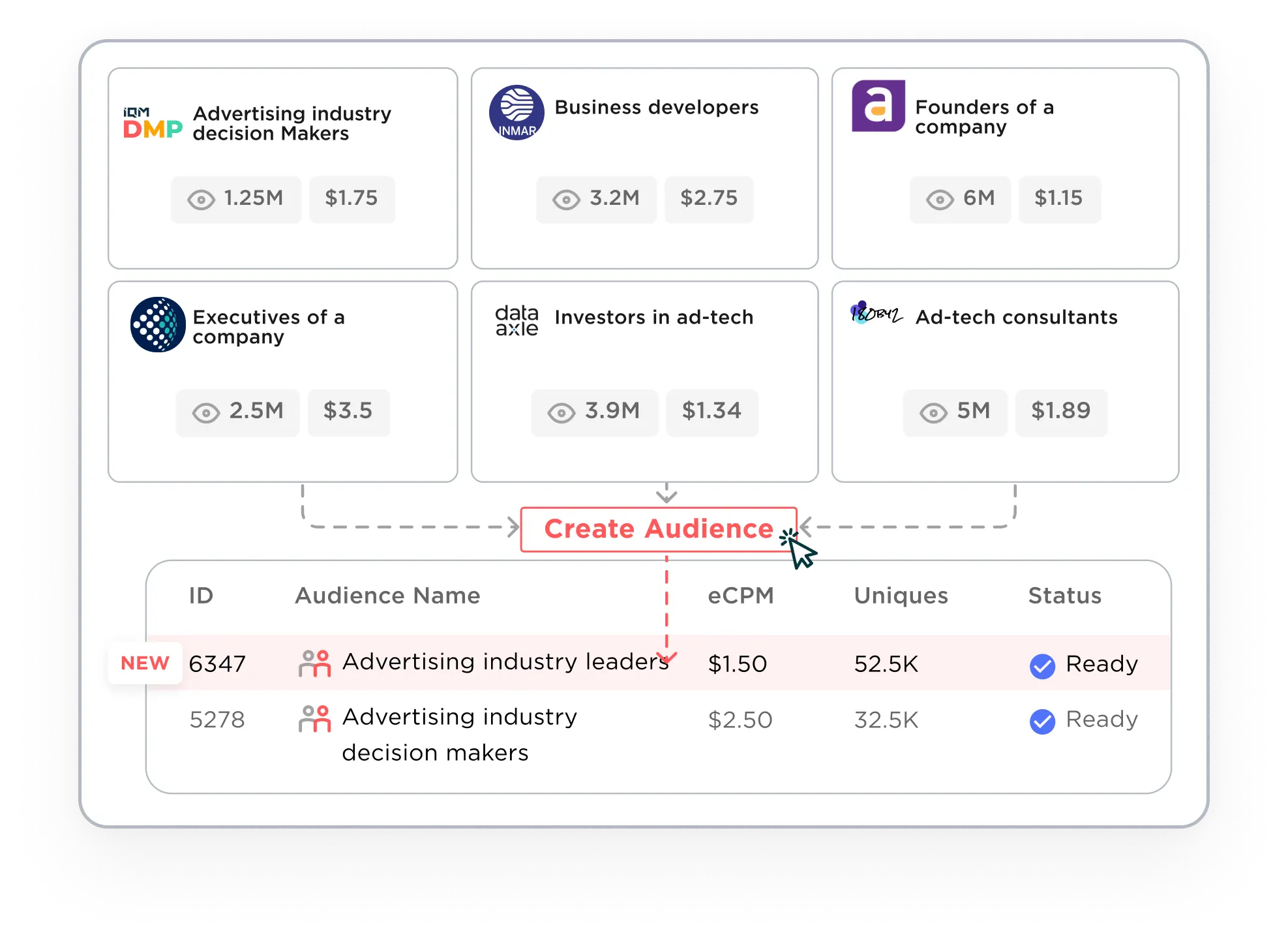Click the Inmar logo icon
1288x946 pixels.
(517, 112)
